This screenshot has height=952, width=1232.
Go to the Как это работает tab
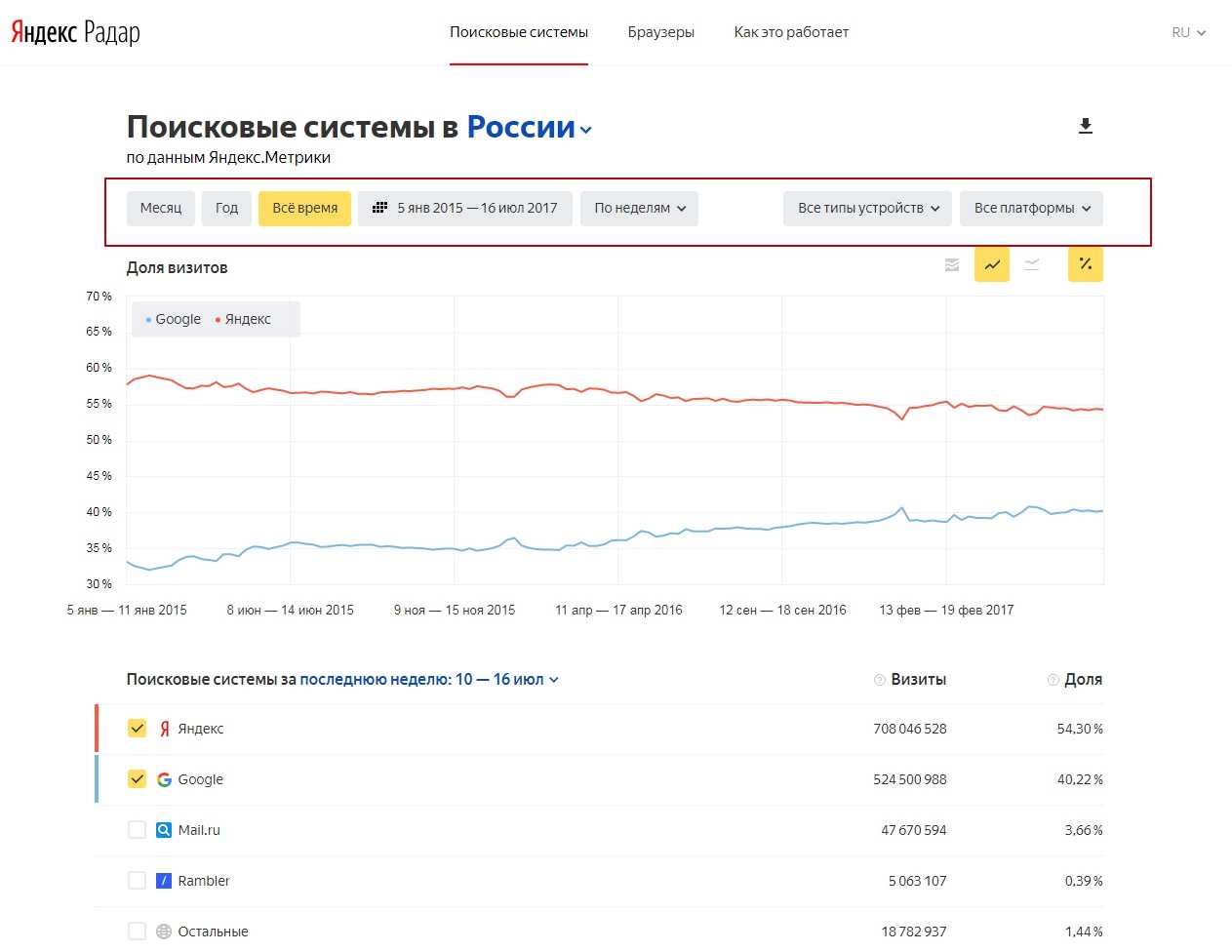791,32
